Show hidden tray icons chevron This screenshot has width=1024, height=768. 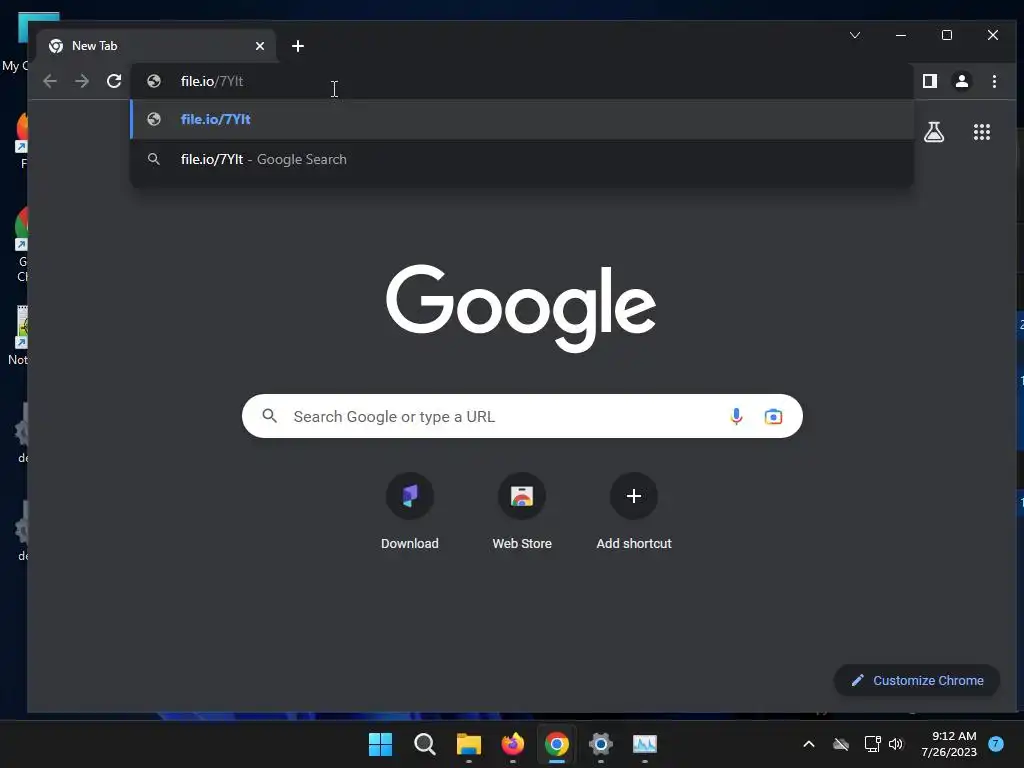(808, 744)
